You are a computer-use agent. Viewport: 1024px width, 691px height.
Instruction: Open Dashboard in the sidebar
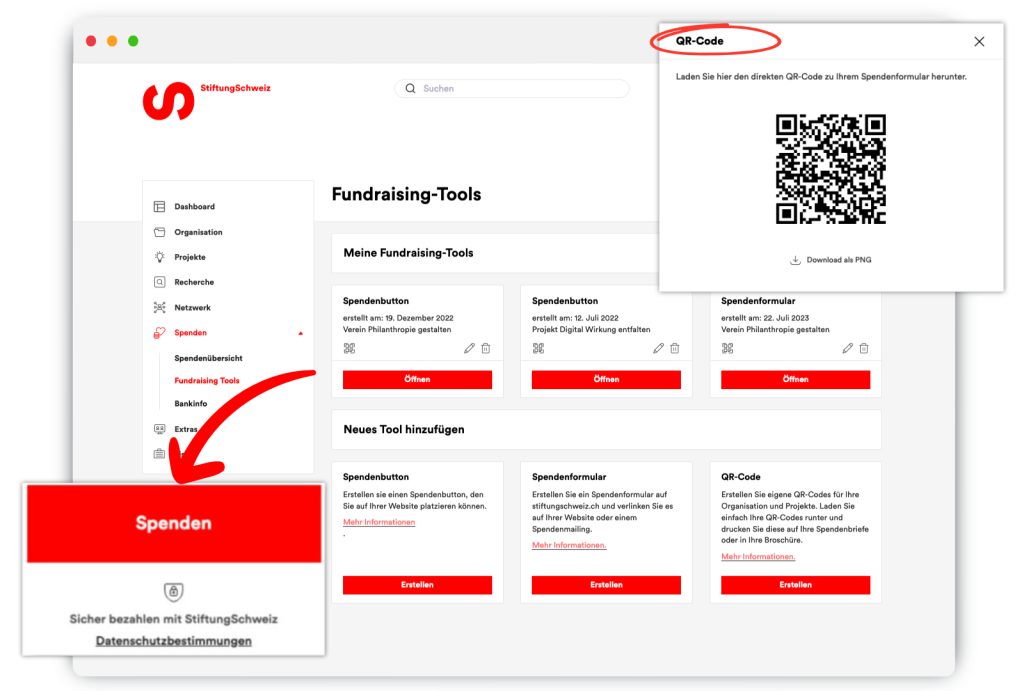194,207
